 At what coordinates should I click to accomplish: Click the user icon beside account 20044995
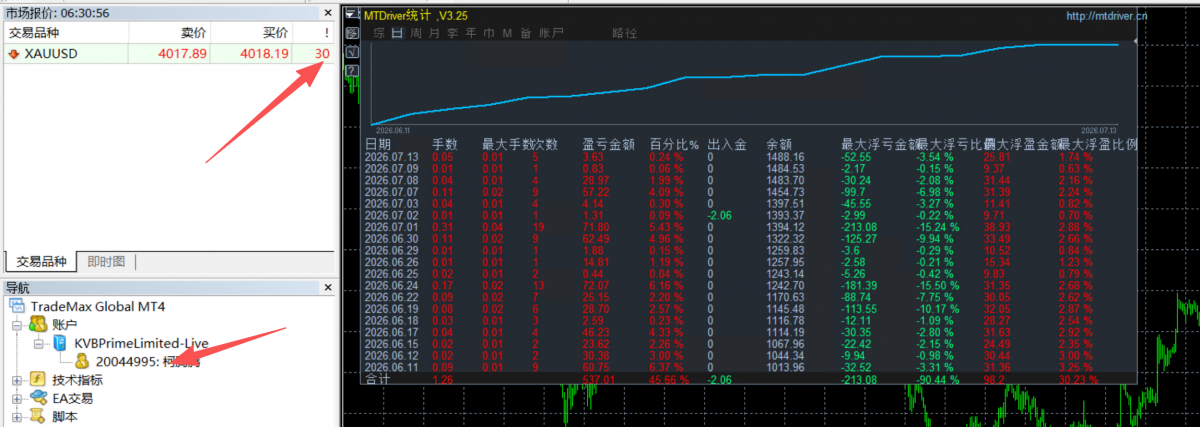coord(83,361)
